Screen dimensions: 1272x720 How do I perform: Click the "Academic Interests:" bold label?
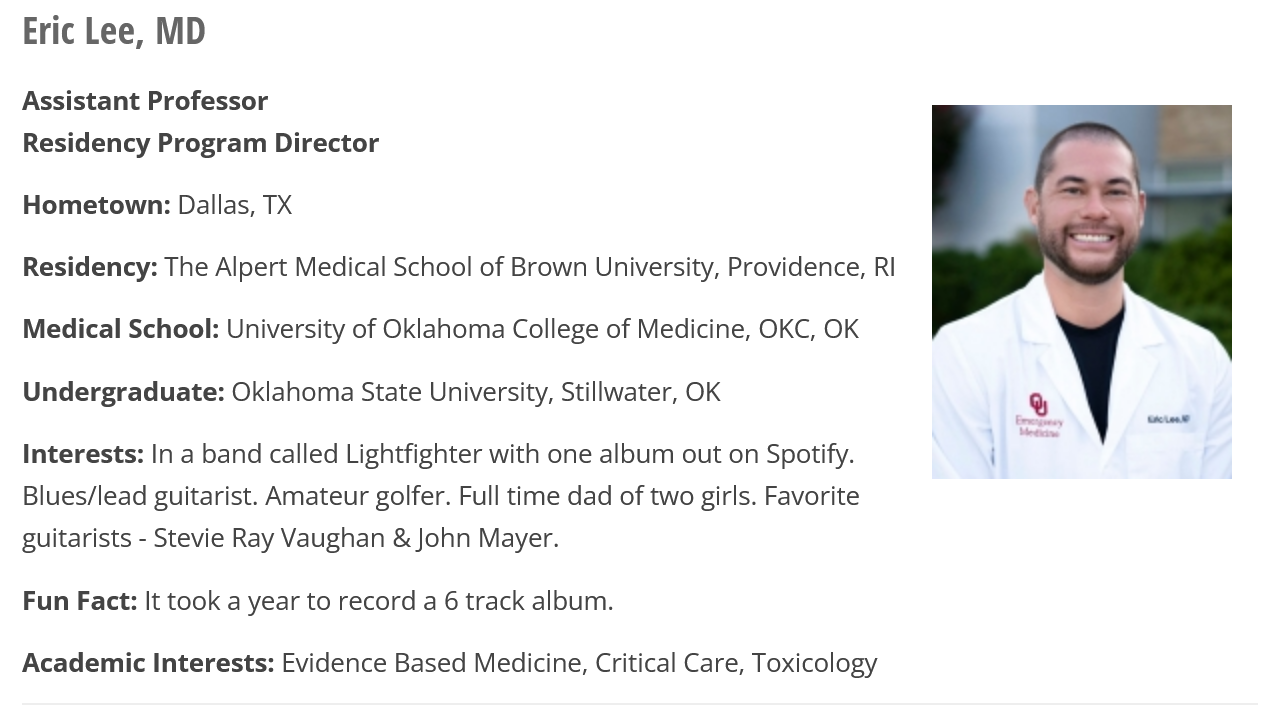pos(148,663)
